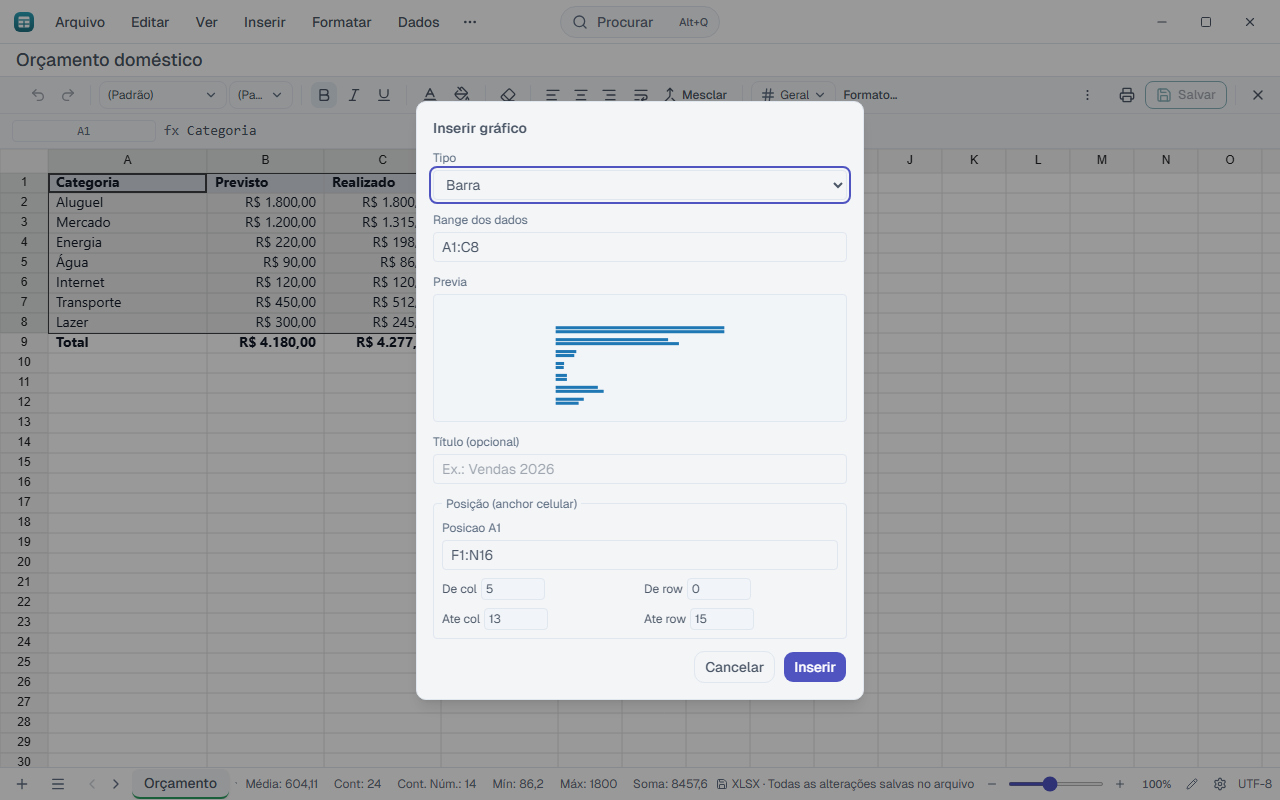Show more menus via the ellipsis
Viewport: 1280px width, 800px height.
click(x=470, y=22)
